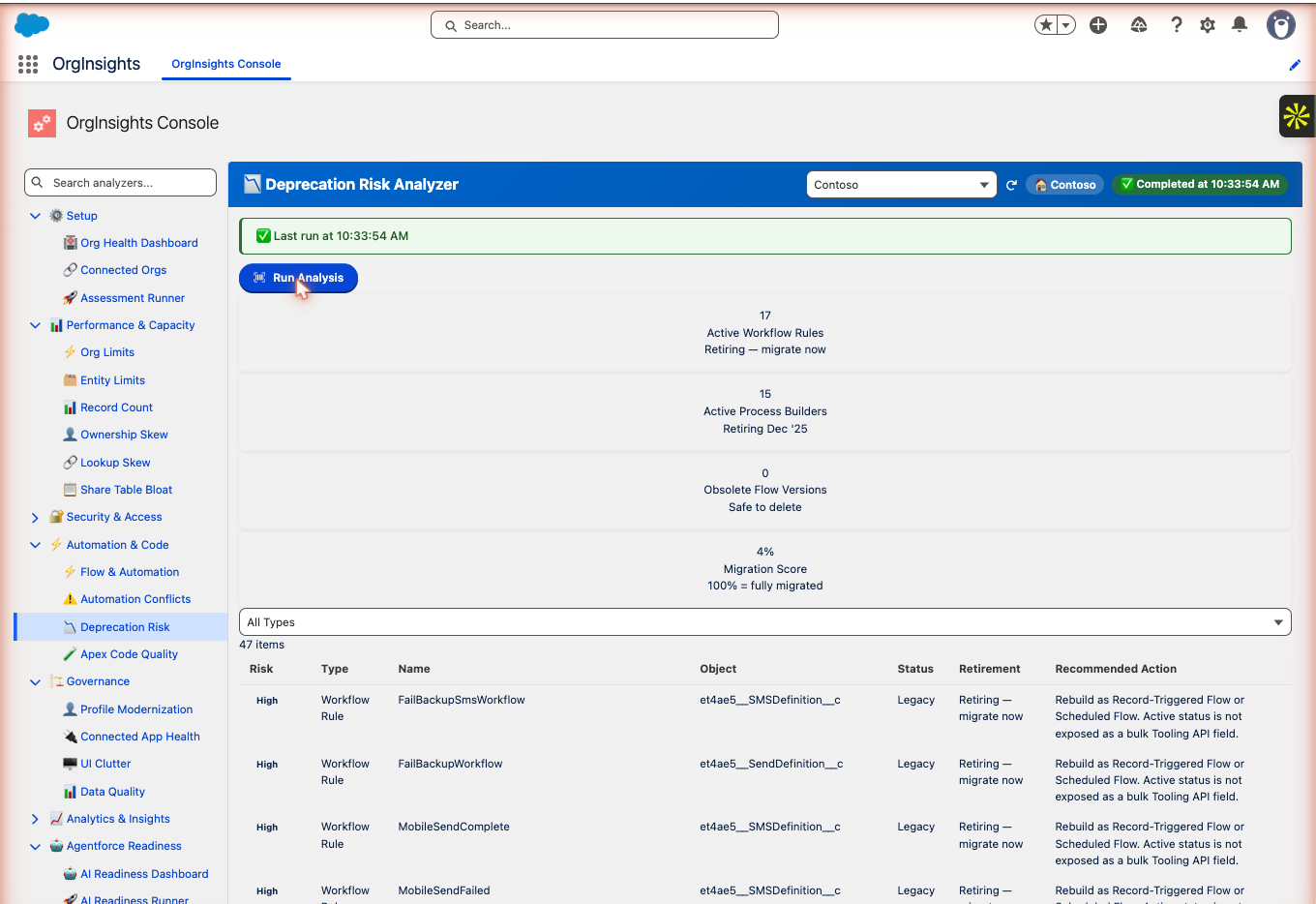Viewport: 1316px width, 904px height.
Task: Click the Governance section label
Action: click(x=98, y=682)
